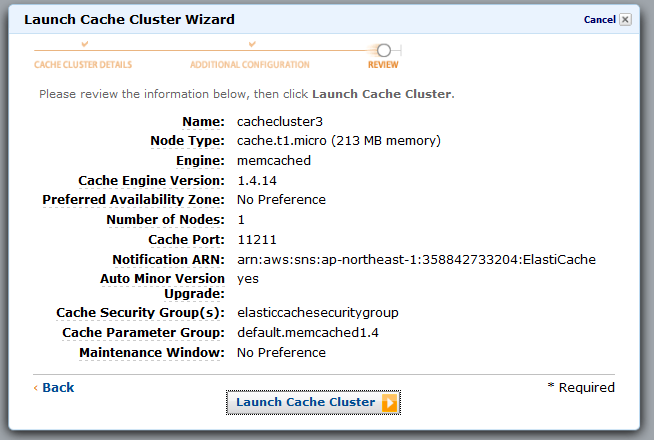Click the Launch Cache Cluster Wizard title

pos(129,20)
